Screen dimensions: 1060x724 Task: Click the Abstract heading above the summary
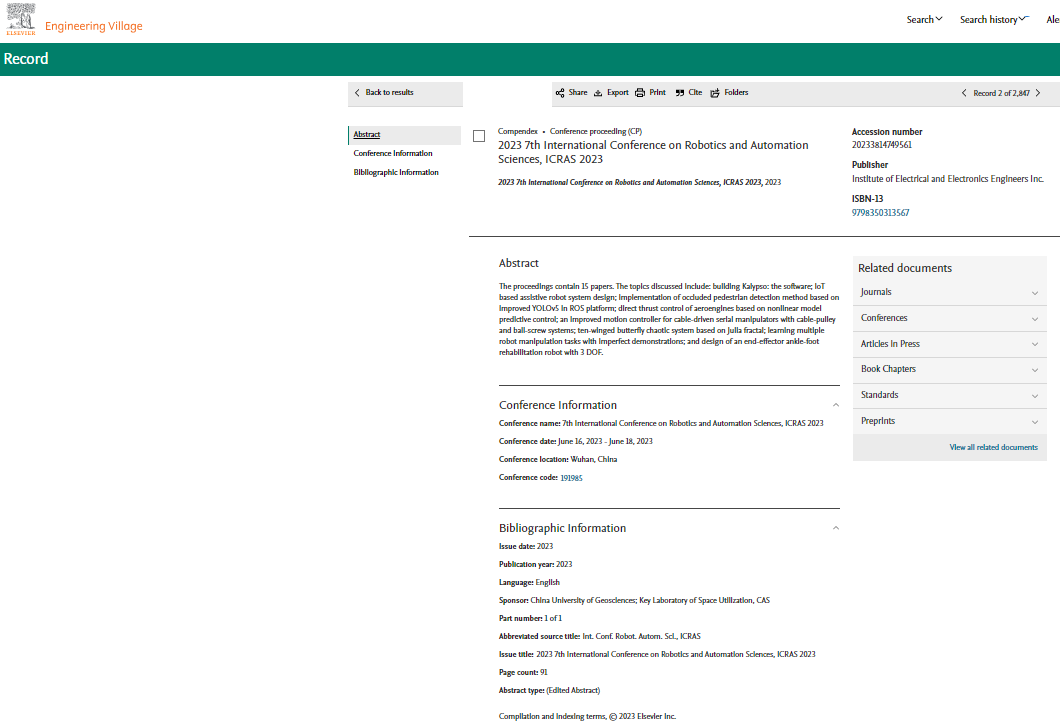pyautogui.click(x=519, y=263)
